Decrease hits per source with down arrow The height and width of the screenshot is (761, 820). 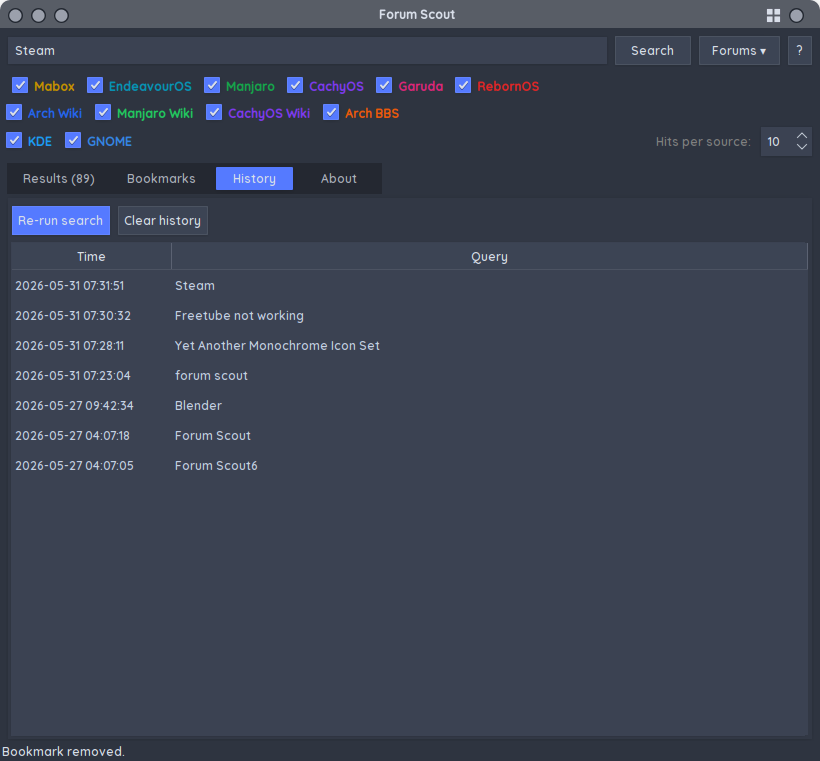click(x=801, y=147)
